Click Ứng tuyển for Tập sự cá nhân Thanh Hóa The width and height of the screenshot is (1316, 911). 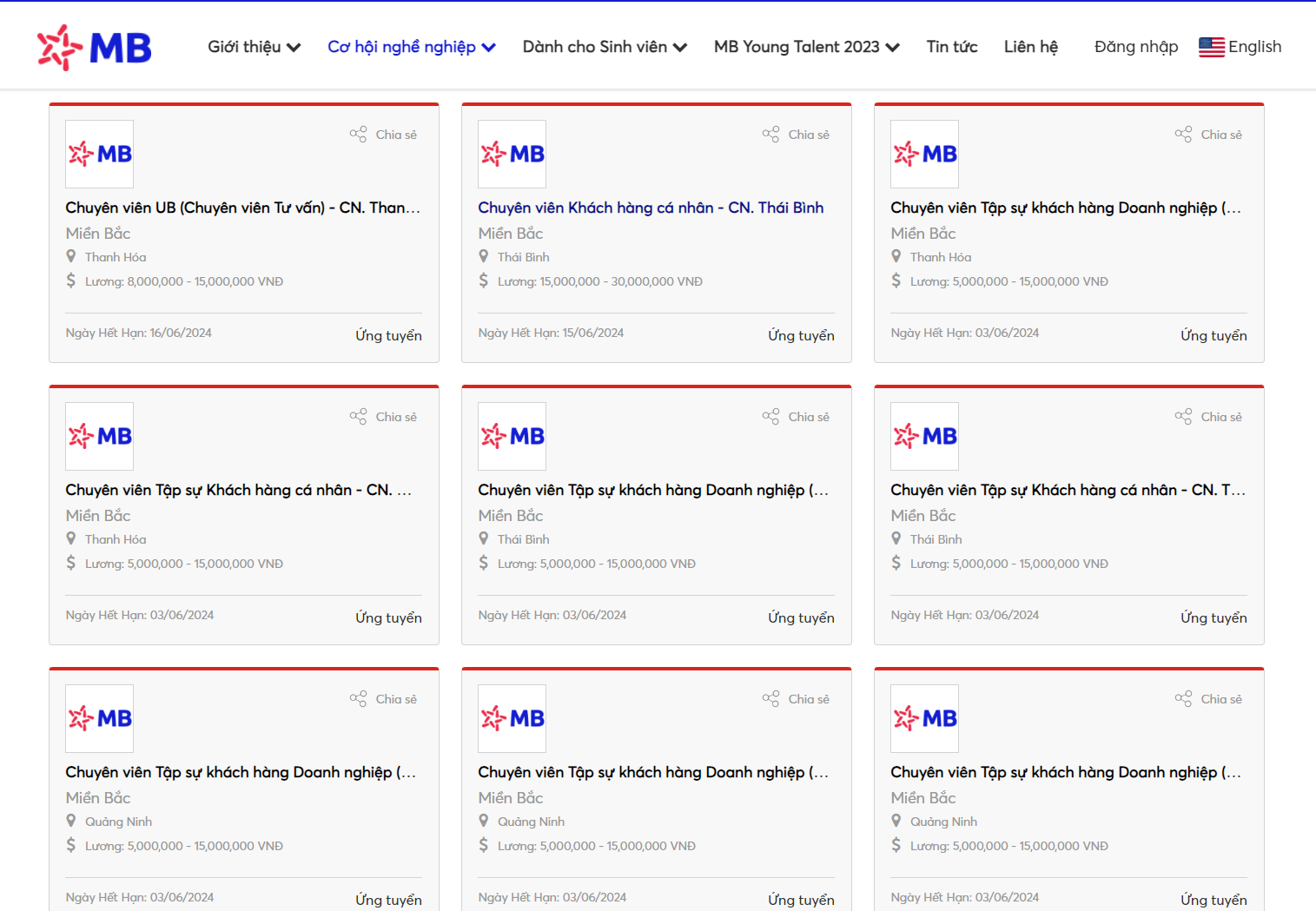388,617
